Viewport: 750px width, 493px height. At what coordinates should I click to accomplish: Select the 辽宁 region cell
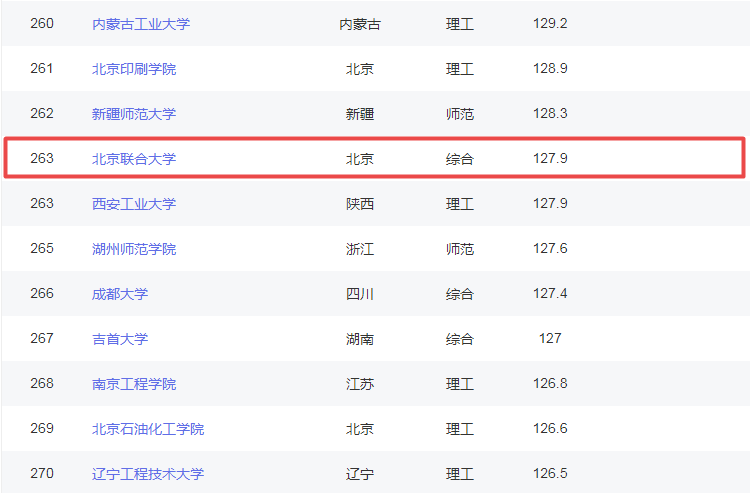point(360,473)
